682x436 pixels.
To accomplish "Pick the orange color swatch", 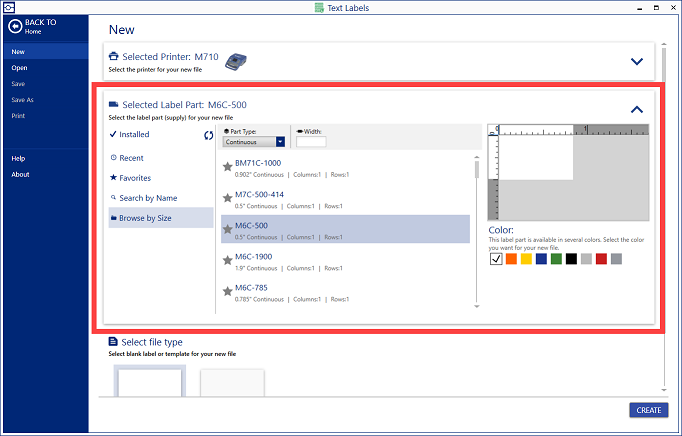I will click(x=511, y=259).
